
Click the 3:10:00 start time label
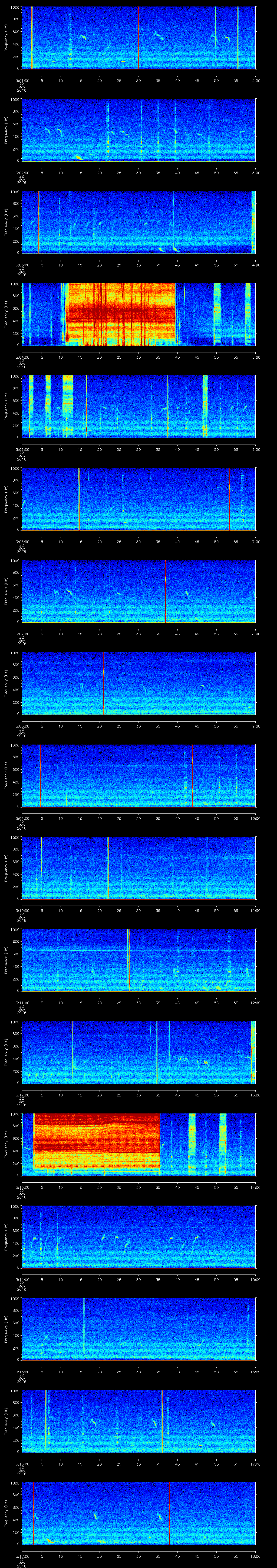[x=22, y=910]
